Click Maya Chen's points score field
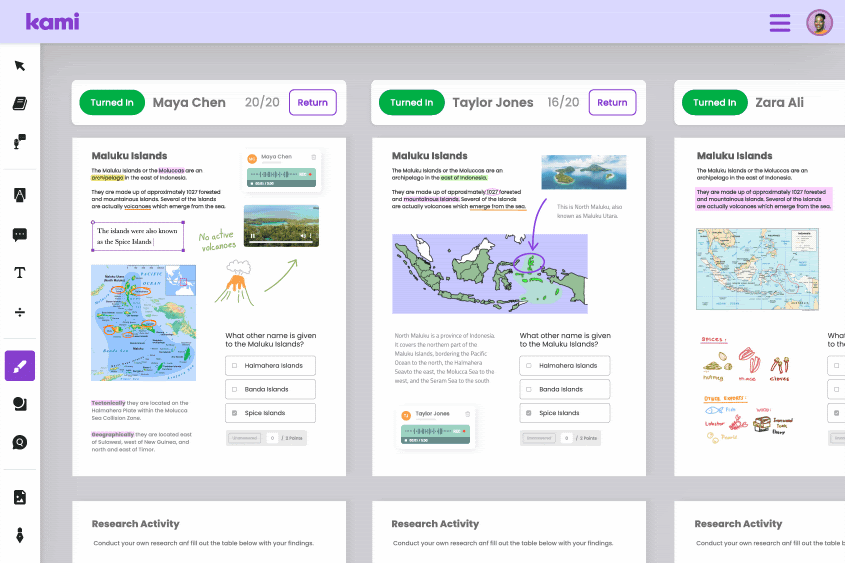Viewport: 845px width, 563px height. [272, 438]
